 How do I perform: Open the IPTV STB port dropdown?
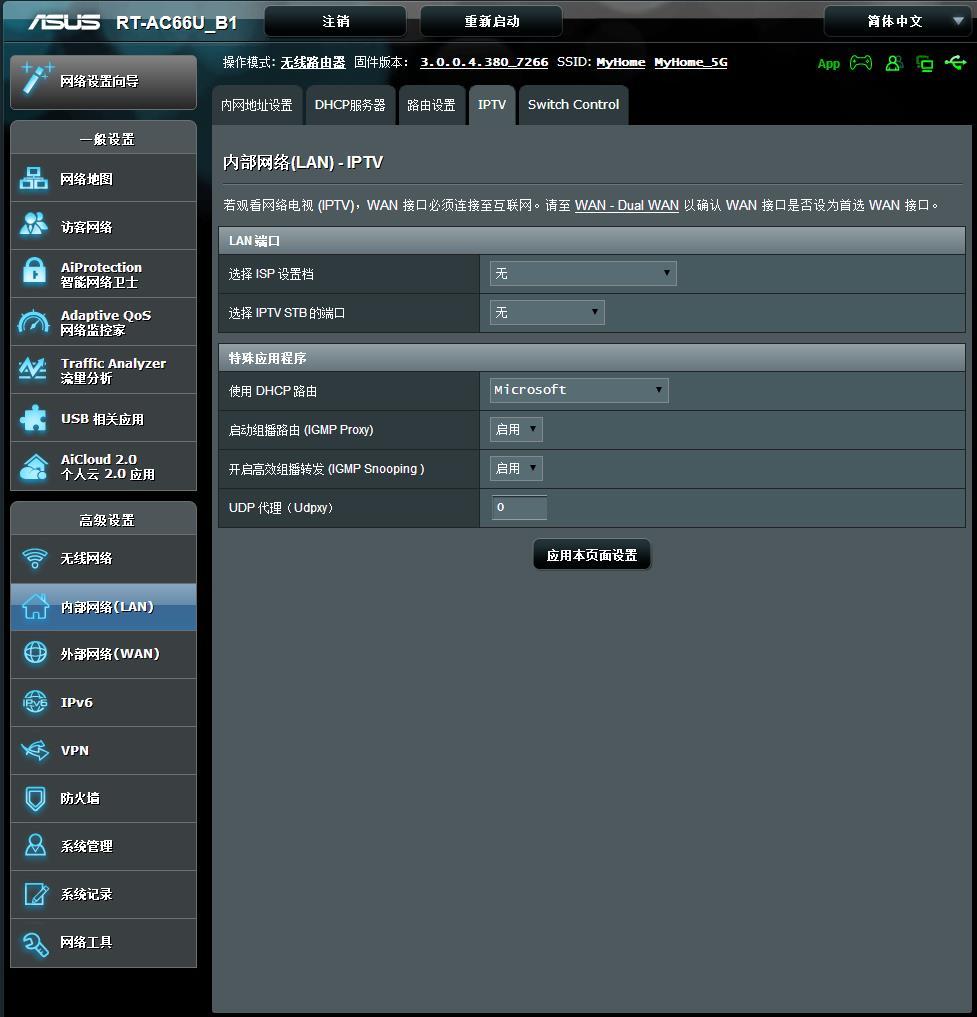[x=547, y=312]
